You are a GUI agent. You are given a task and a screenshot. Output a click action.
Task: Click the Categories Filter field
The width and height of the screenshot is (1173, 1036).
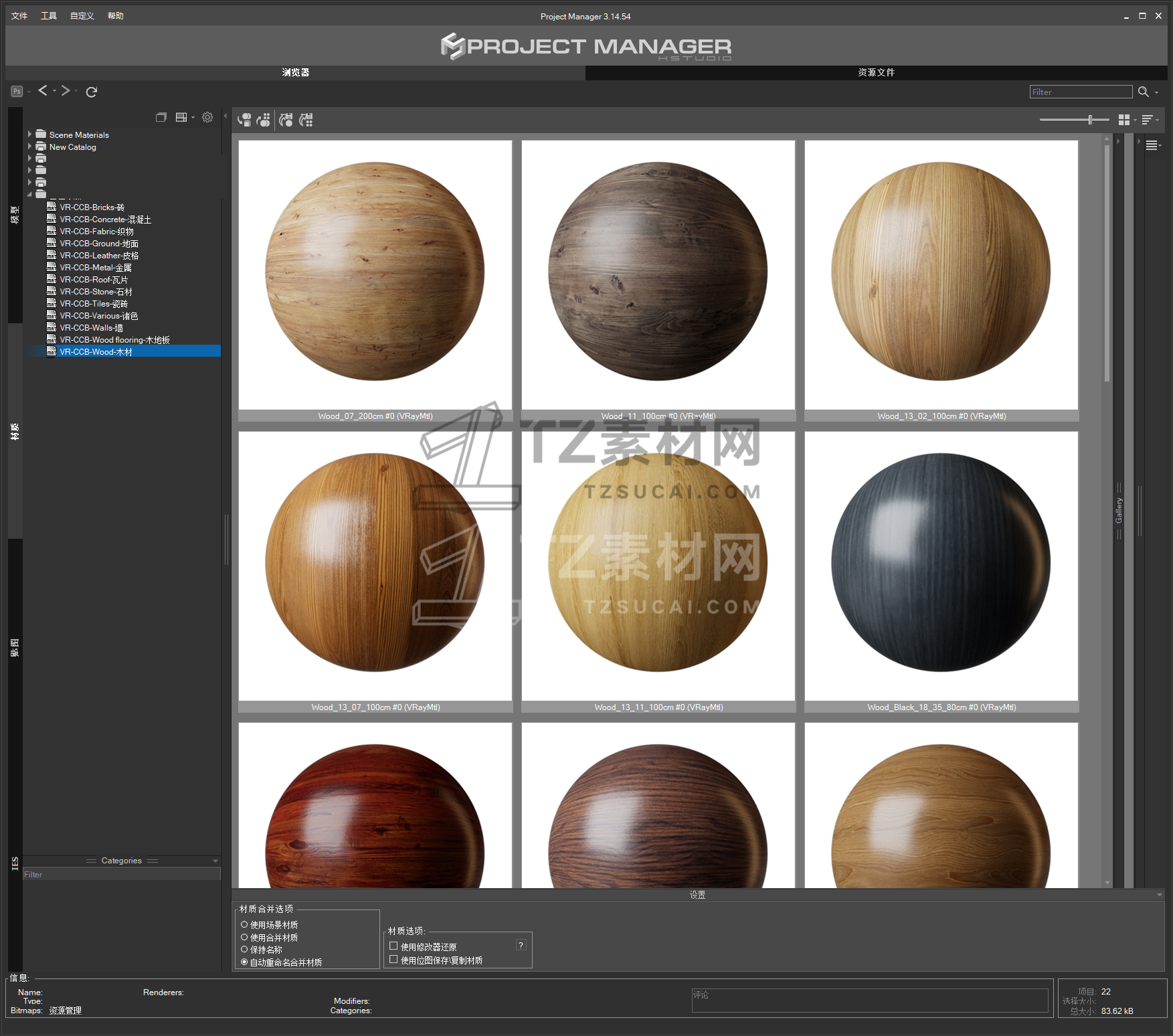coord(122,874)
